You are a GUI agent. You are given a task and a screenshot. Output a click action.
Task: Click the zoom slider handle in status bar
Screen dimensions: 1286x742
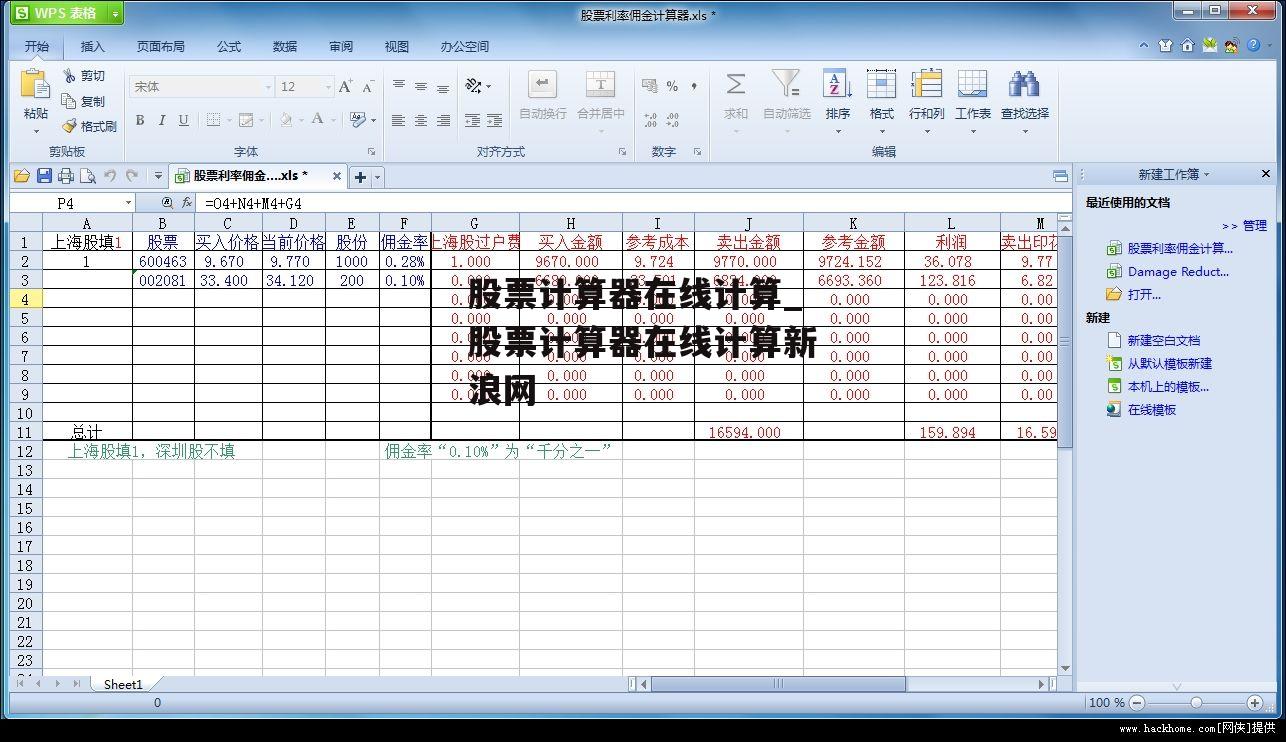(1196, 703)
